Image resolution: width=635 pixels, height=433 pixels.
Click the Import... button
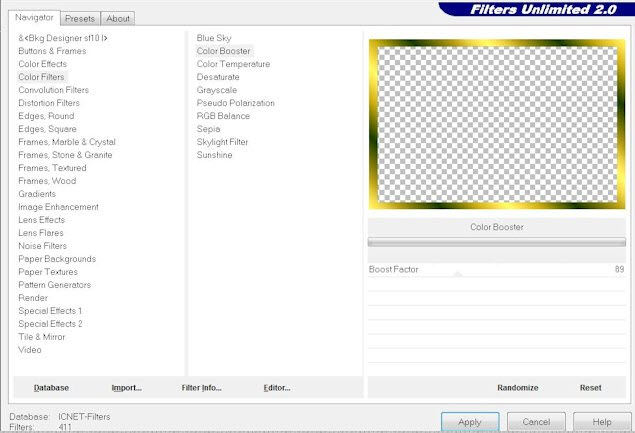(127, 388)
